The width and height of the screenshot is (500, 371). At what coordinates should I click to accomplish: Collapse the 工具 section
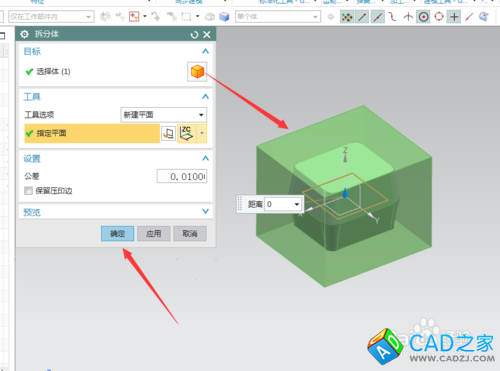click(x=205, y=97)
